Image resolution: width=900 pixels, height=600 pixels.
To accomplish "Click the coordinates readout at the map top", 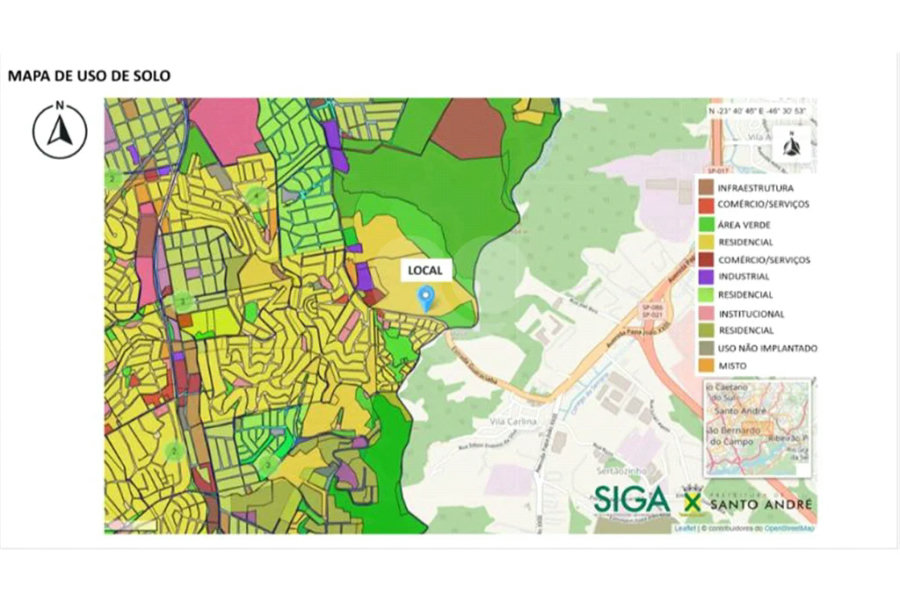I will tap(758, 111).
